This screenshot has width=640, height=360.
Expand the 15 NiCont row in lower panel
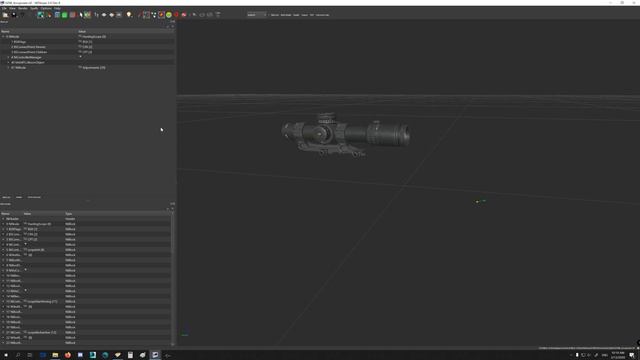point(3,301)
